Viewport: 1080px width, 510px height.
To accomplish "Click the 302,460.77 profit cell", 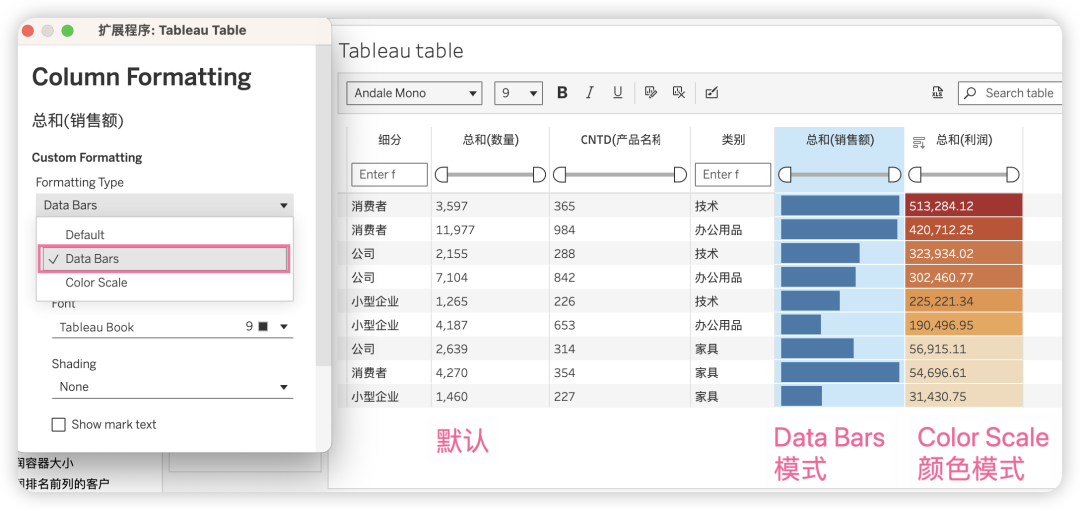I will pyautogui.click(x=964, y=278).
